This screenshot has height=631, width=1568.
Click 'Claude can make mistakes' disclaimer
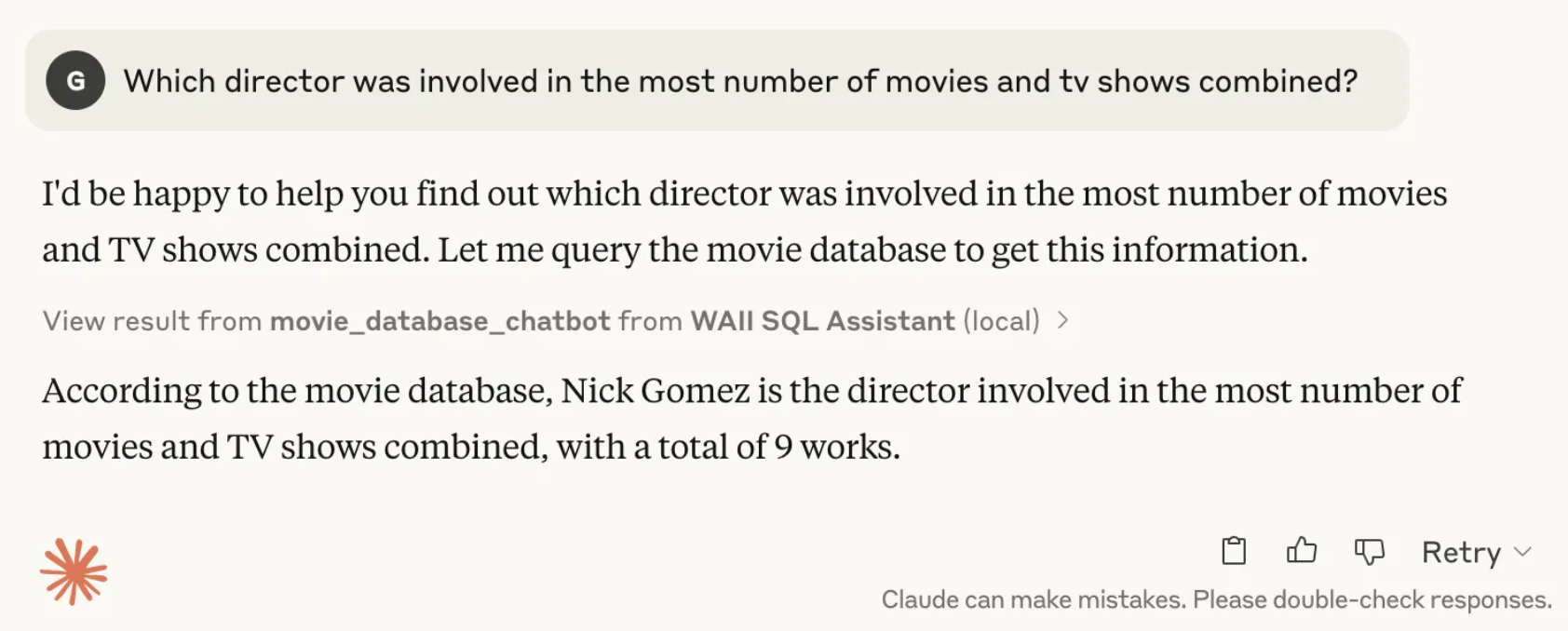1034,599
